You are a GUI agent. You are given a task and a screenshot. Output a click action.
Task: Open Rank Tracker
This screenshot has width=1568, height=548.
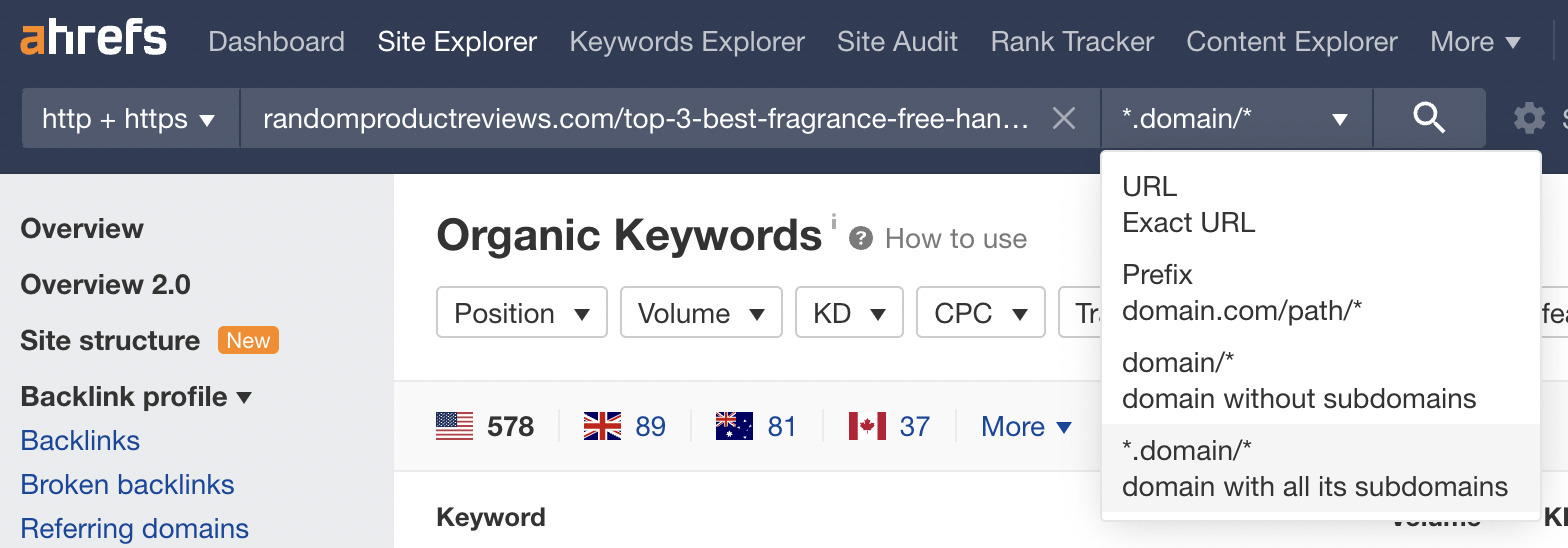pyautogui.click(x=1072, y=42)
